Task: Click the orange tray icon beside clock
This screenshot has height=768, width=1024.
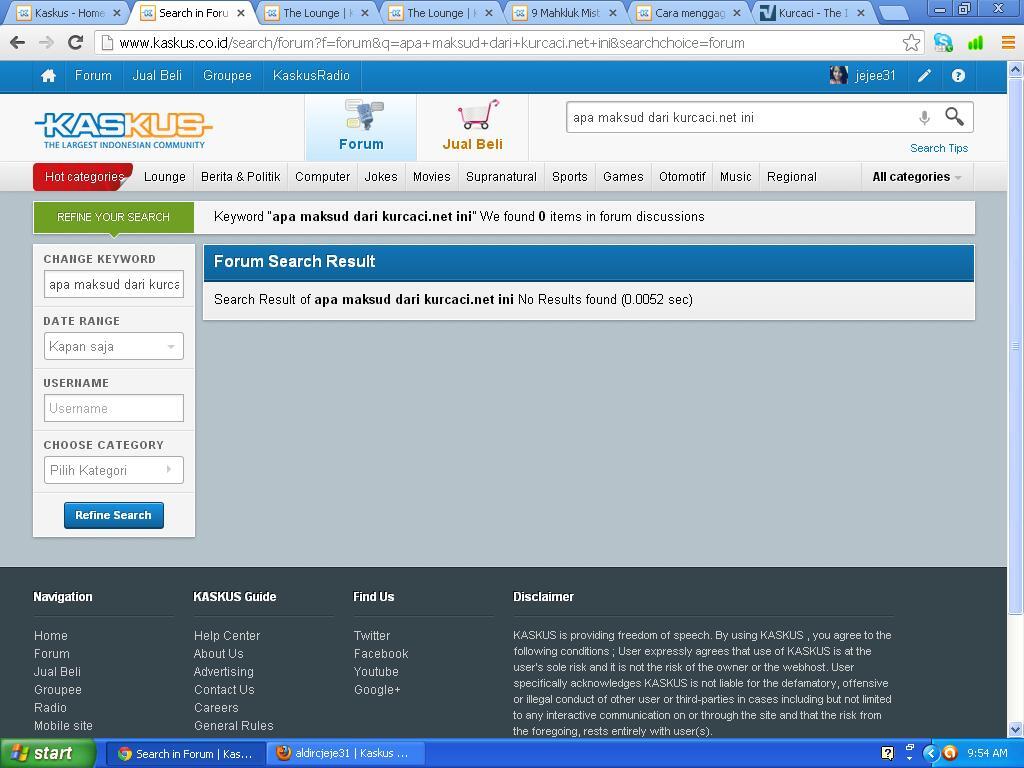Action: coord(950,754)
